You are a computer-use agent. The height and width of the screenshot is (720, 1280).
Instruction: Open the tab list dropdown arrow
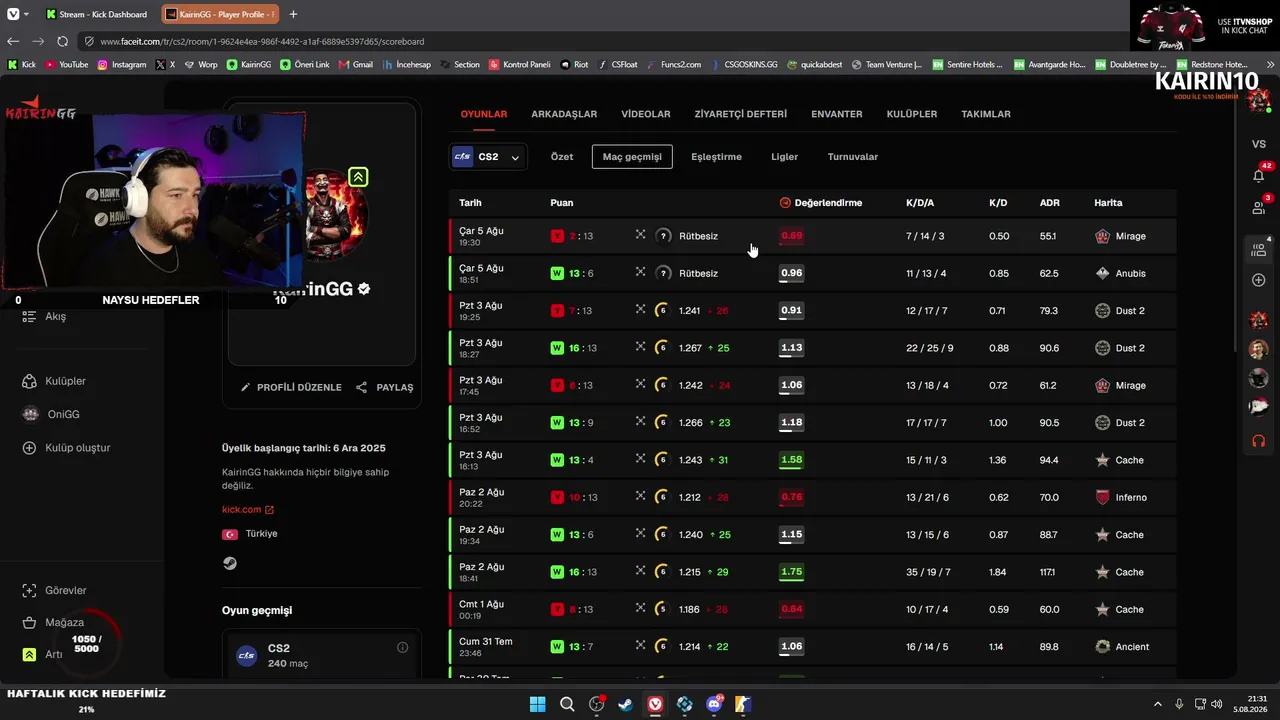coord(28,14)
